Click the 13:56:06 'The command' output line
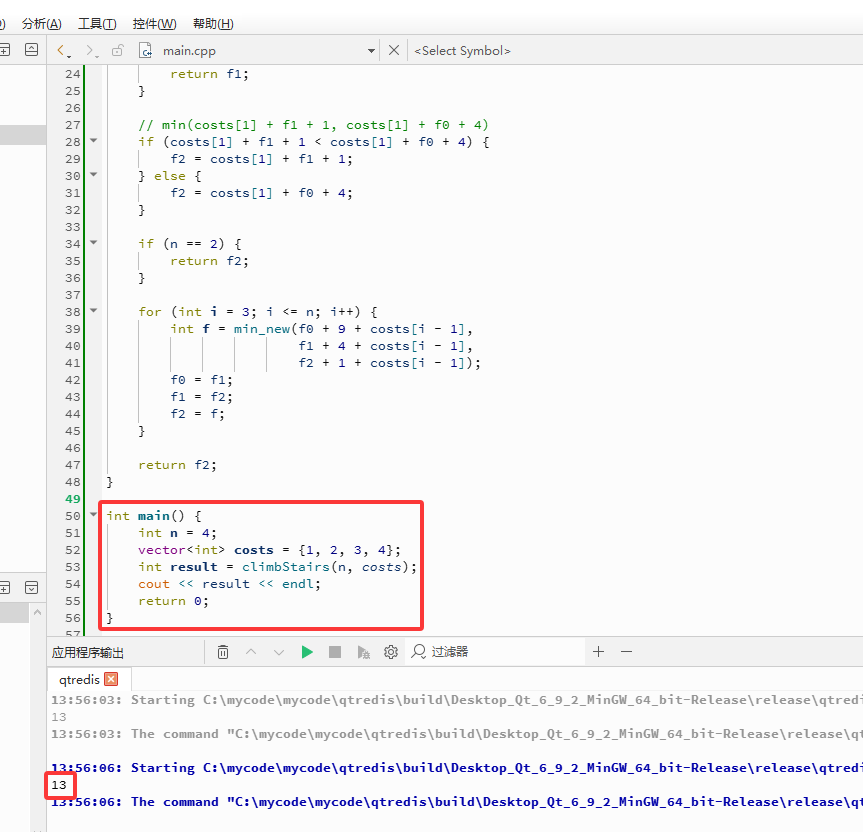This screenshot has height=832, width=863. 457,802
